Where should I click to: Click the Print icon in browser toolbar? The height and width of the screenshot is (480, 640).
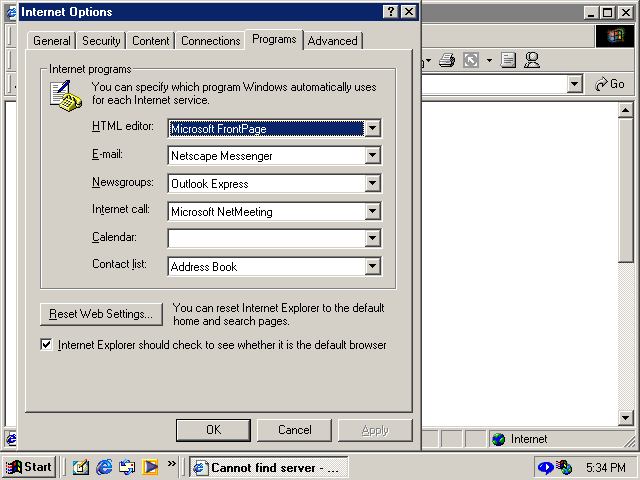click(447, 60)
